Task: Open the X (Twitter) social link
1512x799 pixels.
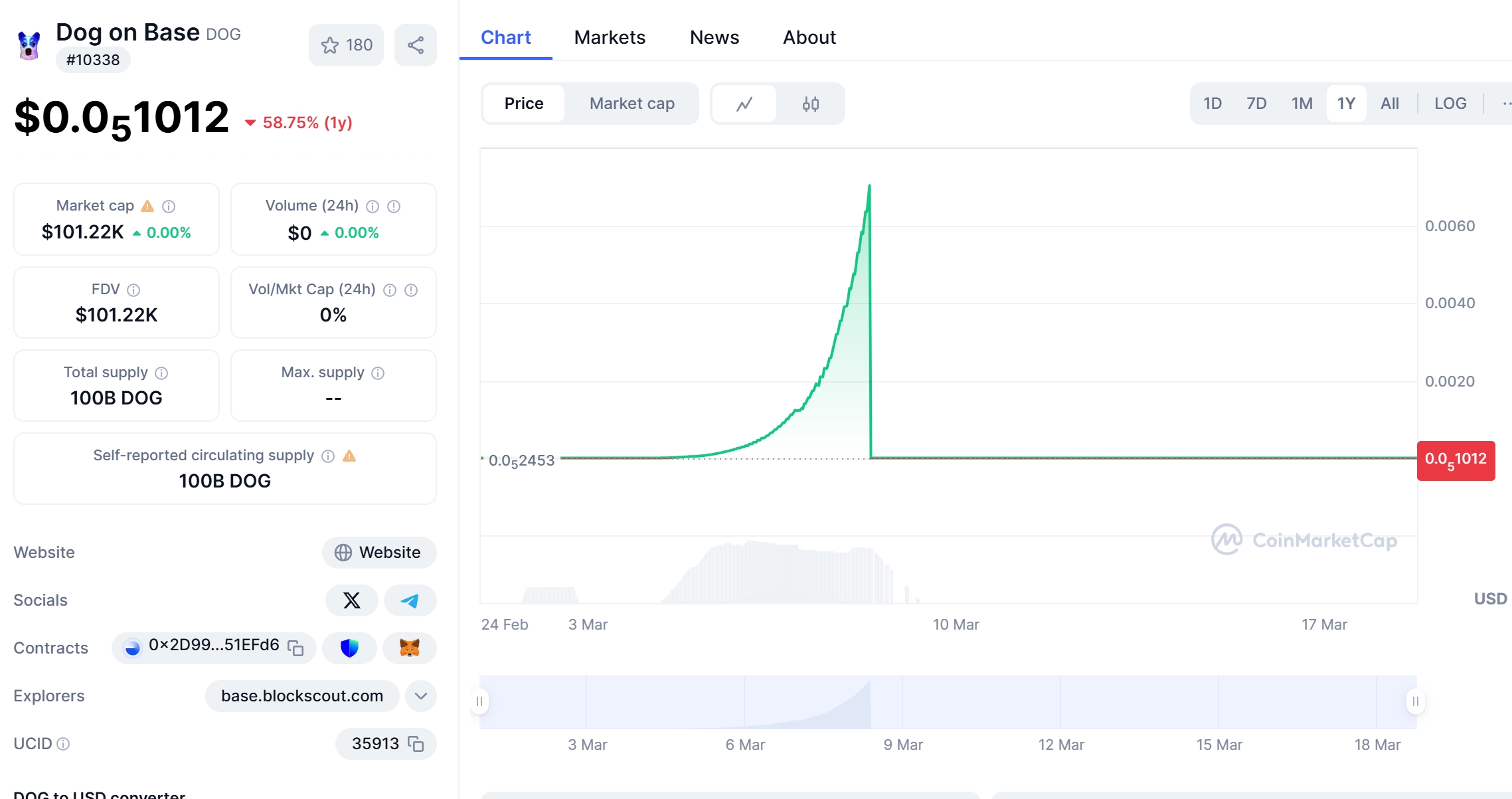Action: (352, 600)
